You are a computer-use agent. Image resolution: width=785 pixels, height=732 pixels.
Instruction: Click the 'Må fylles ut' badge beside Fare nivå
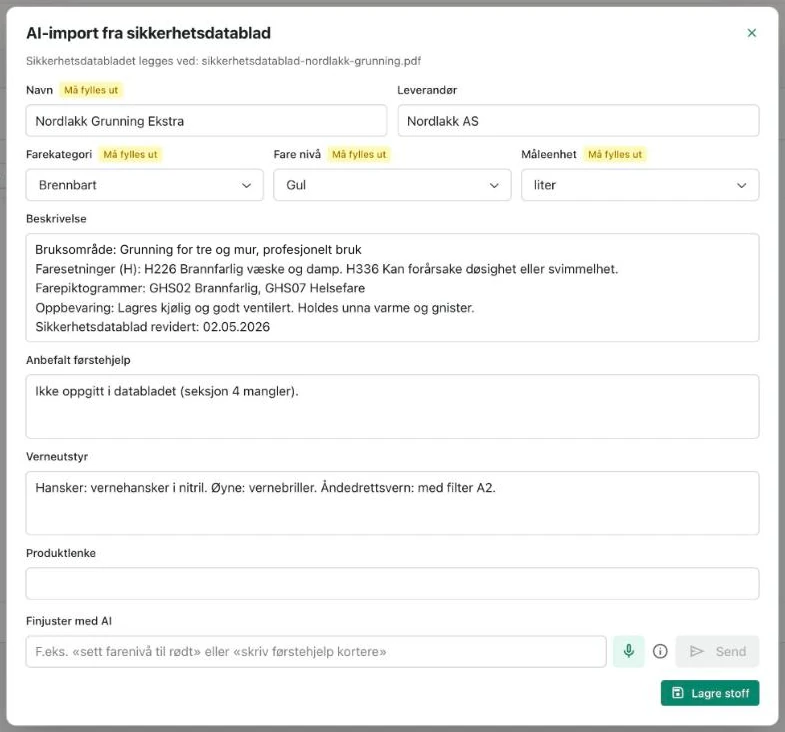(x=359, y=154)
